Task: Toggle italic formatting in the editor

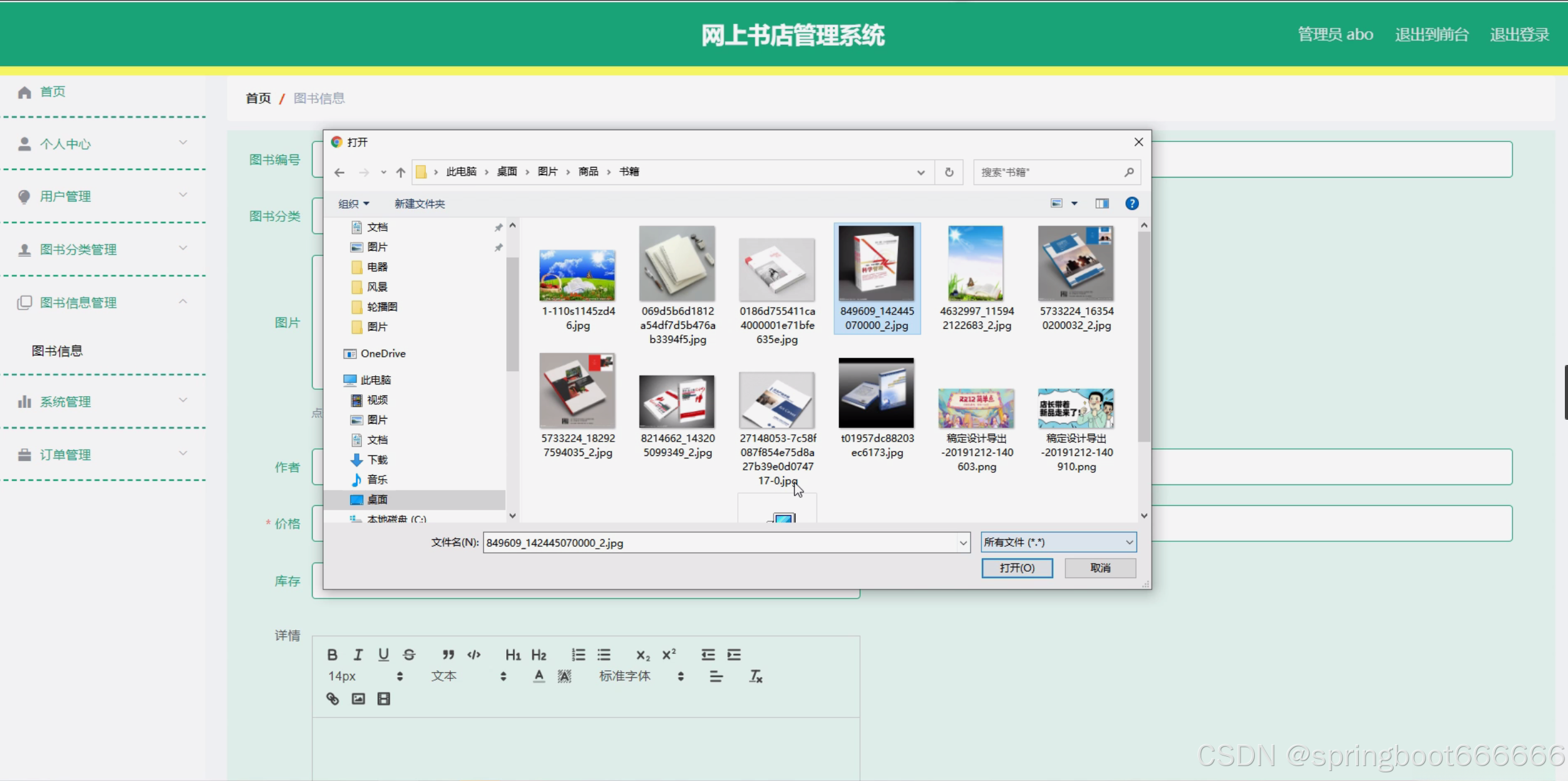Action: coord(358,655)
